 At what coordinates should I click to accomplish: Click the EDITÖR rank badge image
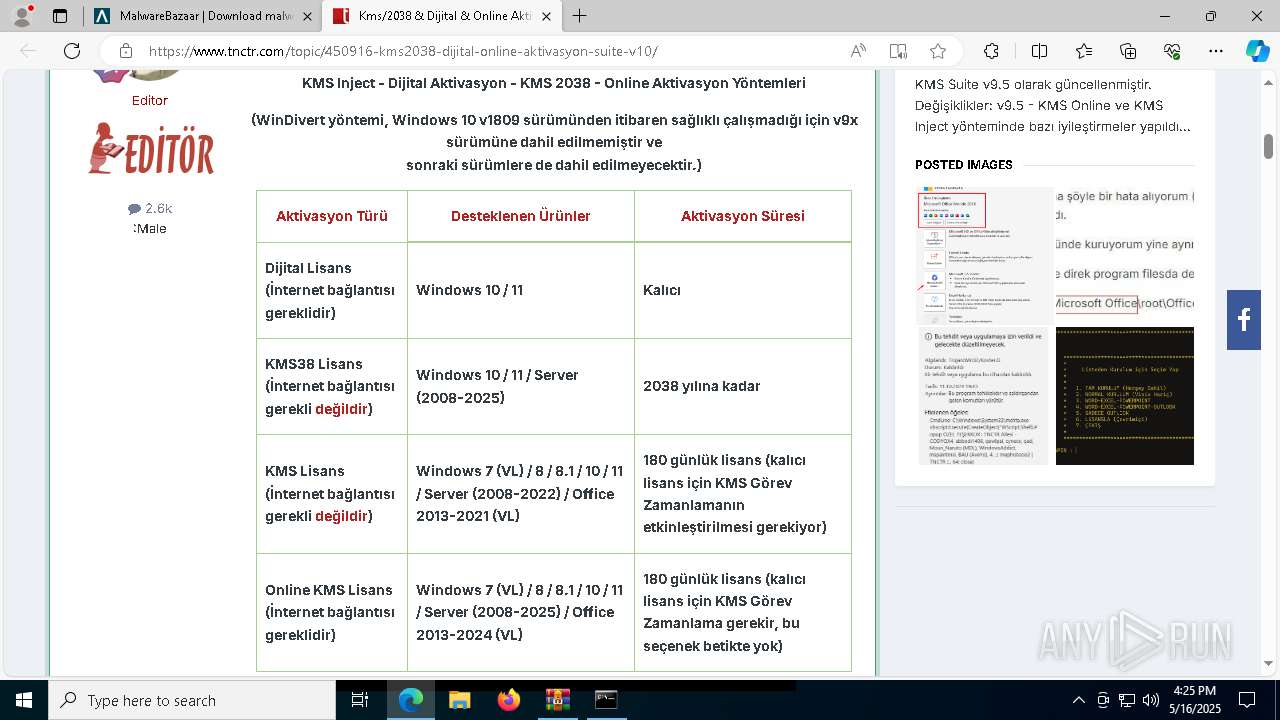click(151, 149)
